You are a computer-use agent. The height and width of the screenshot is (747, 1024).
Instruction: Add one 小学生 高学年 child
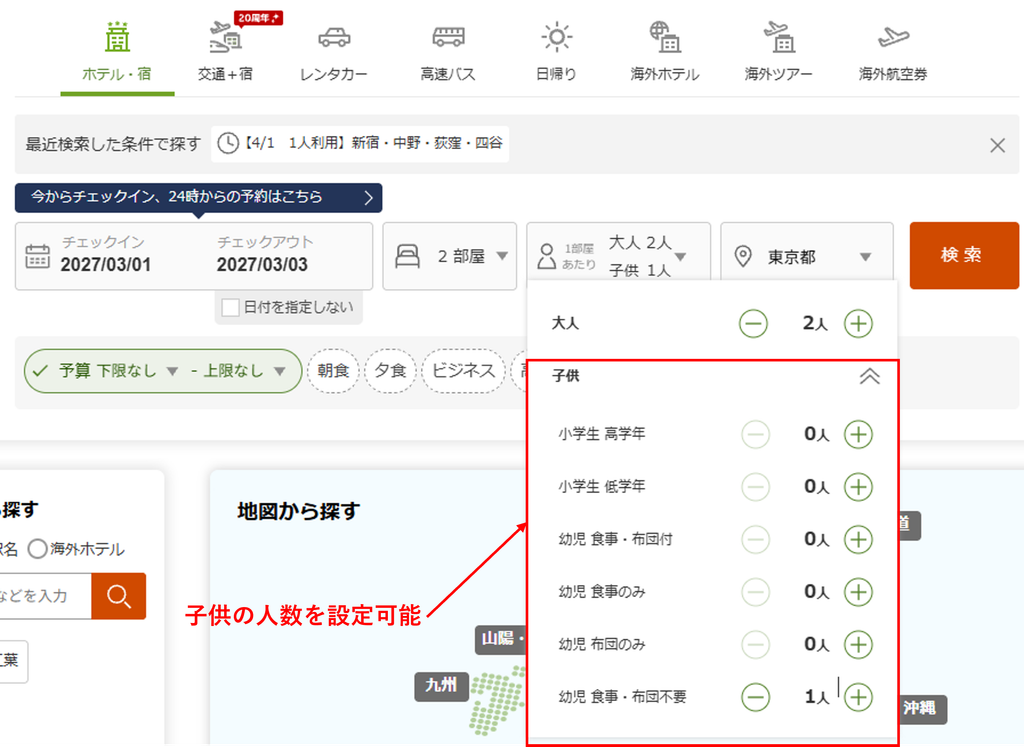pyautogui.click(x=858, y=434)
